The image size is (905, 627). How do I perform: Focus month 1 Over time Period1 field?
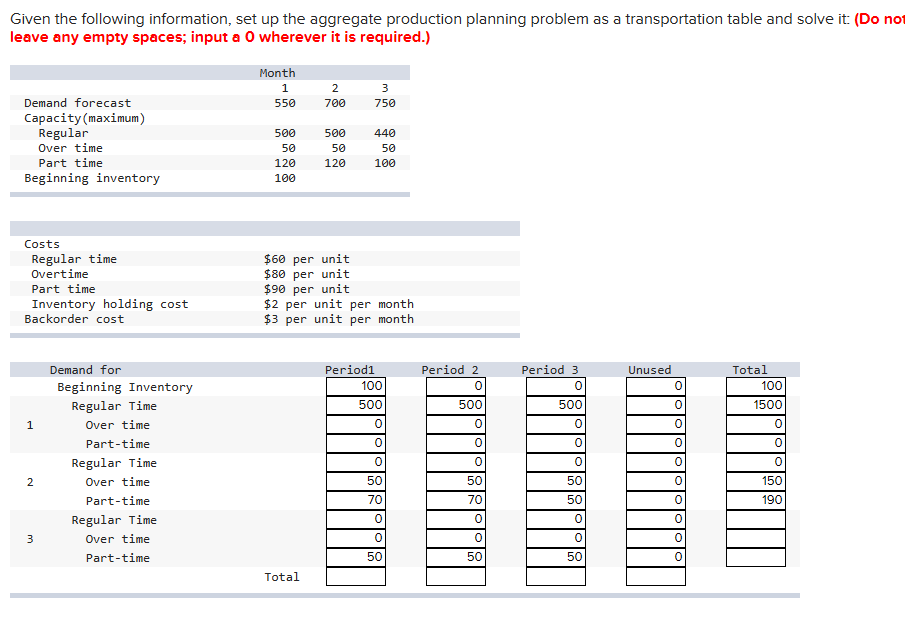point(356,424)
